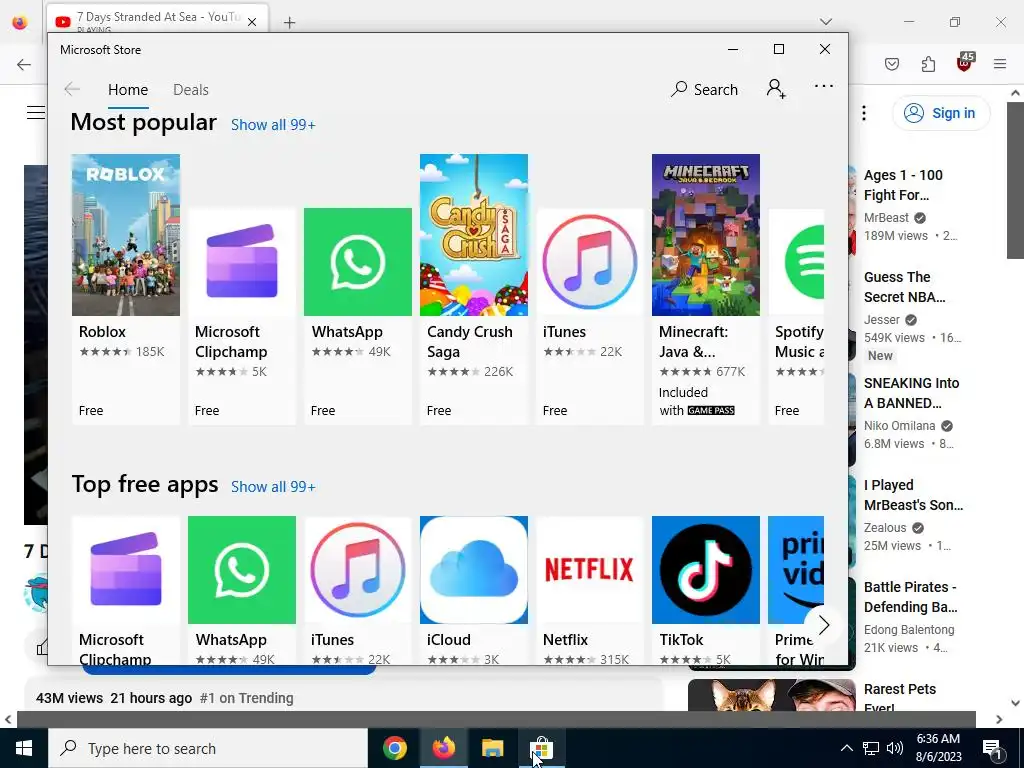Screen dimensions: 1024x768
Task: Close the YouTube browser tab
Action: tap(252, 22)
